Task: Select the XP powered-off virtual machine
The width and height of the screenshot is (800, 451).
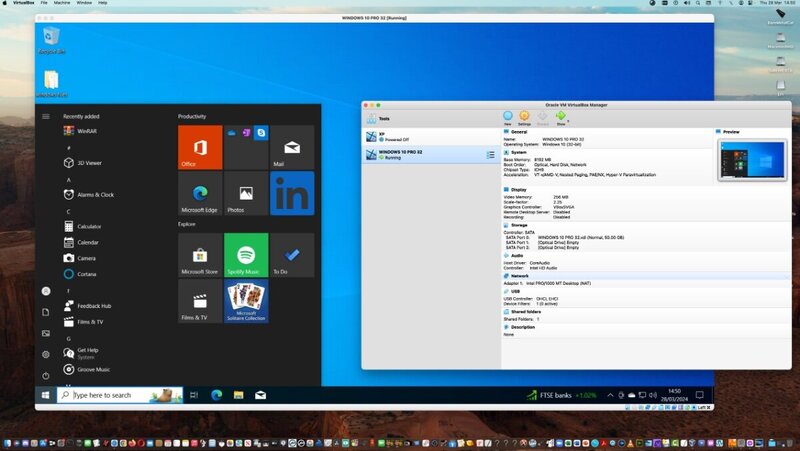Action: (x=431, y=136)
